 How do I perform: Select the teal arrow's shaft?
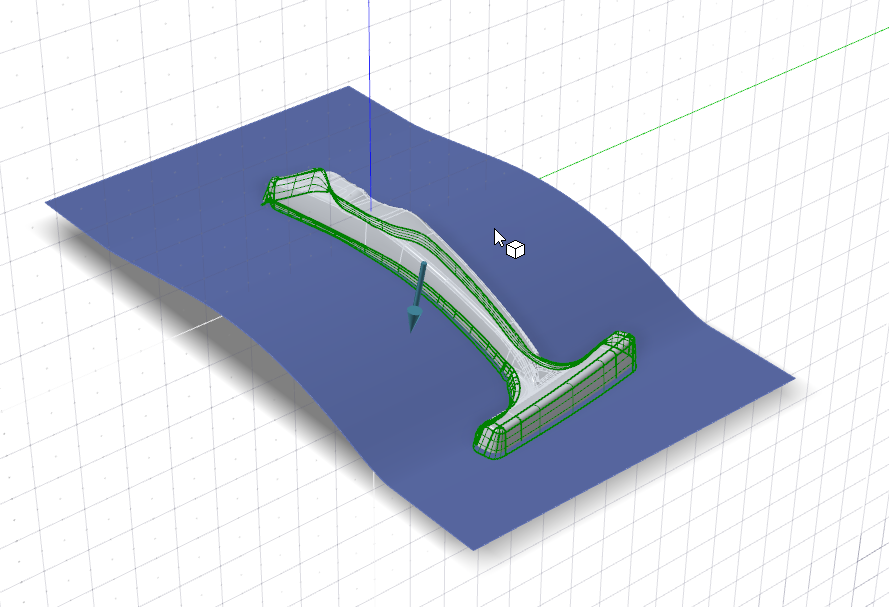click(420, 286)
